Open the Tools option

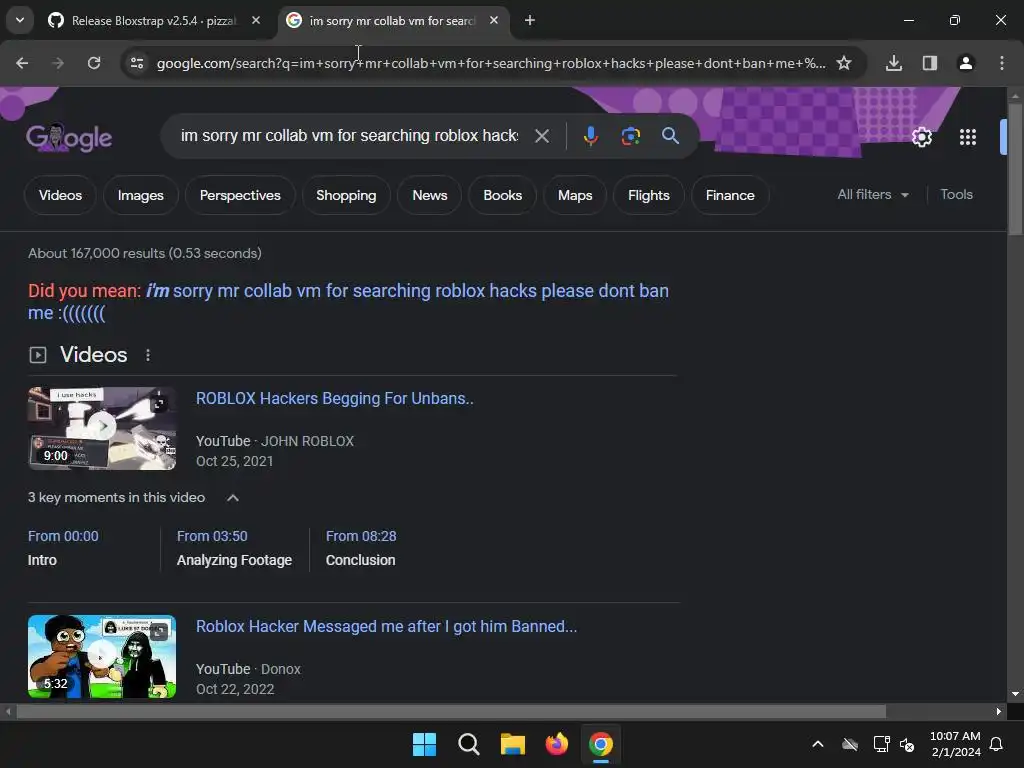point(956,195)
